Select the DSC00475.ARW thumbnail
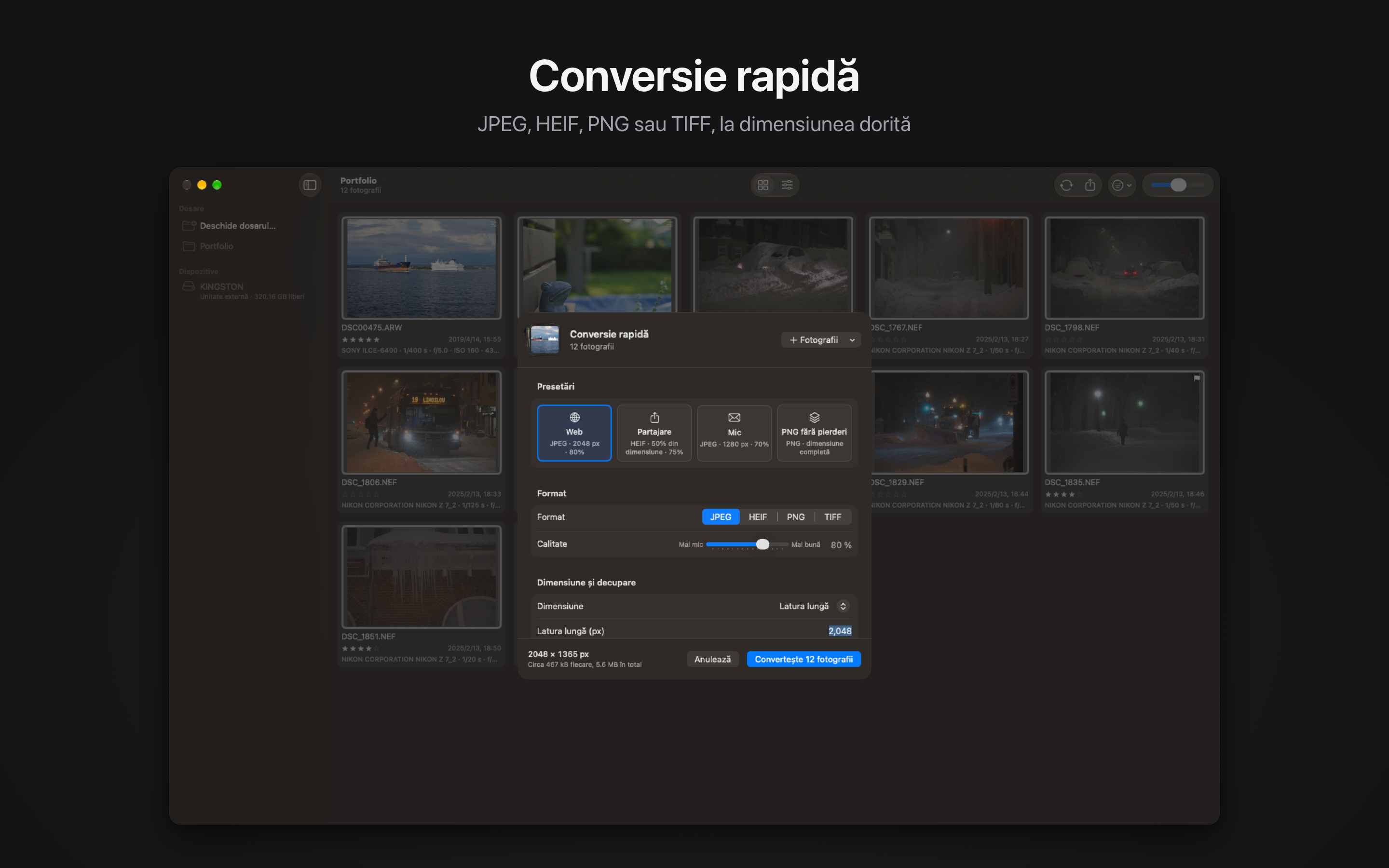The height and width of the screenshot is (868, 1389). tap(422, 268)
